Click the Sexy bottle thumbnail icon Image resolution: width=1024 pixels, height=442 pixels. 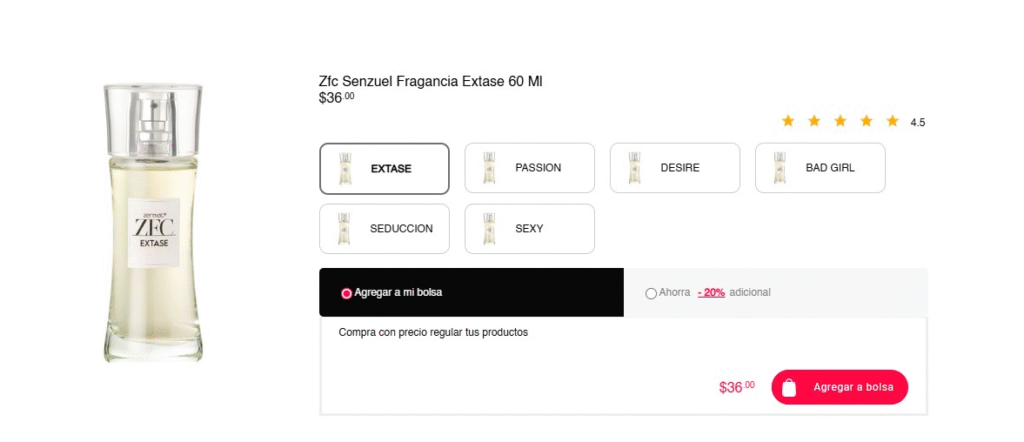coord(488,229)
